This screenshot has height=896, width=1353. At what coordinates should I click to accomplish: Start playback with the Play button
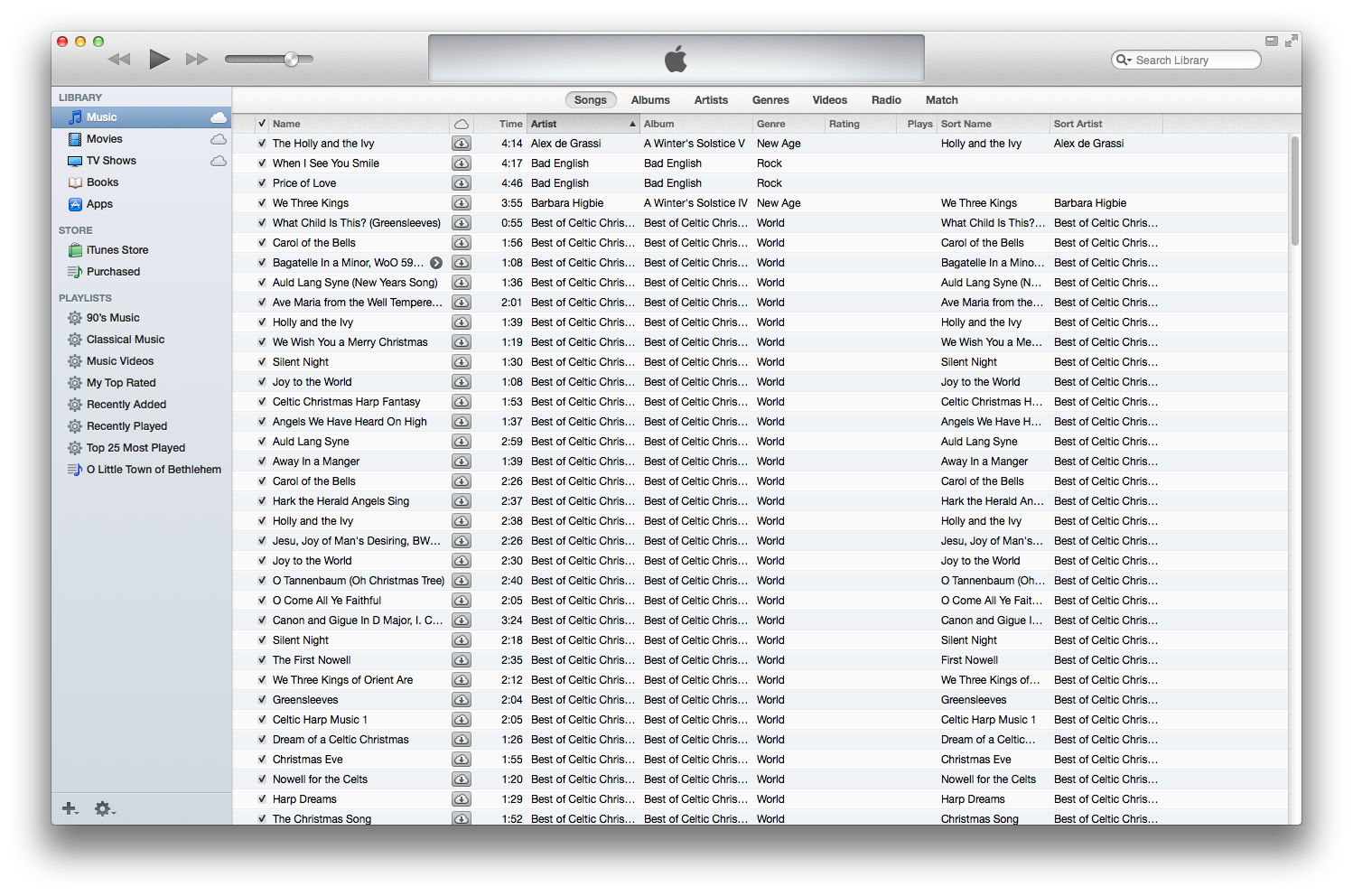tap(160, 59)
